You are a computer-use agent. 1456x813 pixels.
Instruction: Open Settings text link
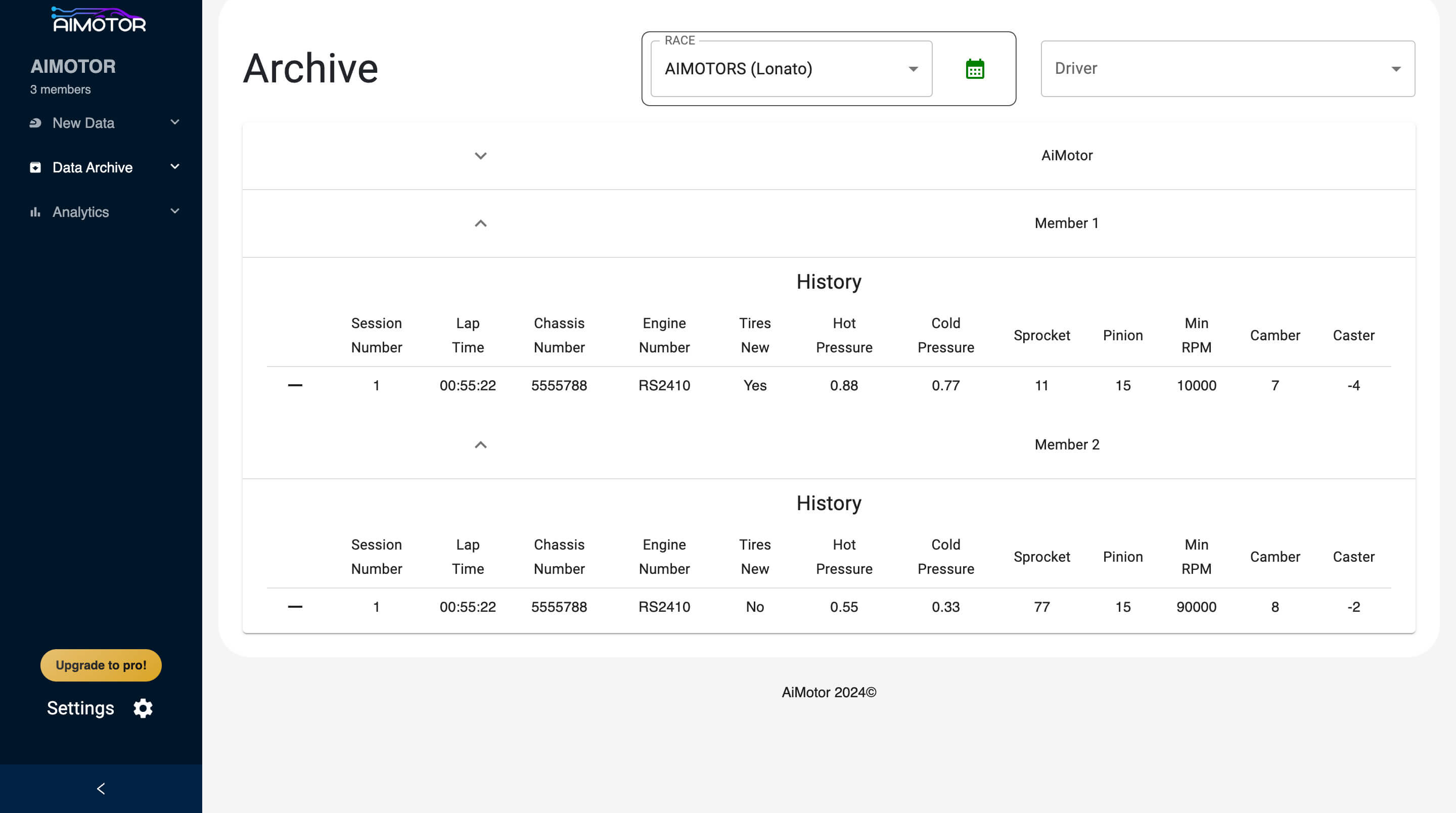[80, 708]
